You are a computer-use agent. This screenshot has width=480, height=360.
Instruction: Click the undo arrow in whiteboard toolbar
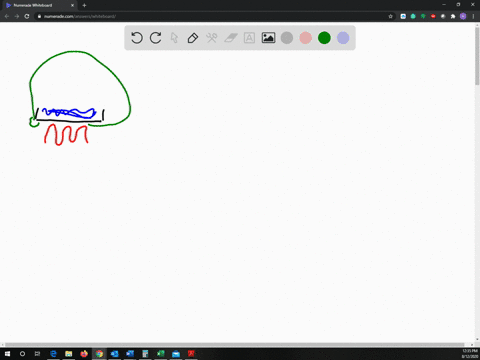coord(137,38)
